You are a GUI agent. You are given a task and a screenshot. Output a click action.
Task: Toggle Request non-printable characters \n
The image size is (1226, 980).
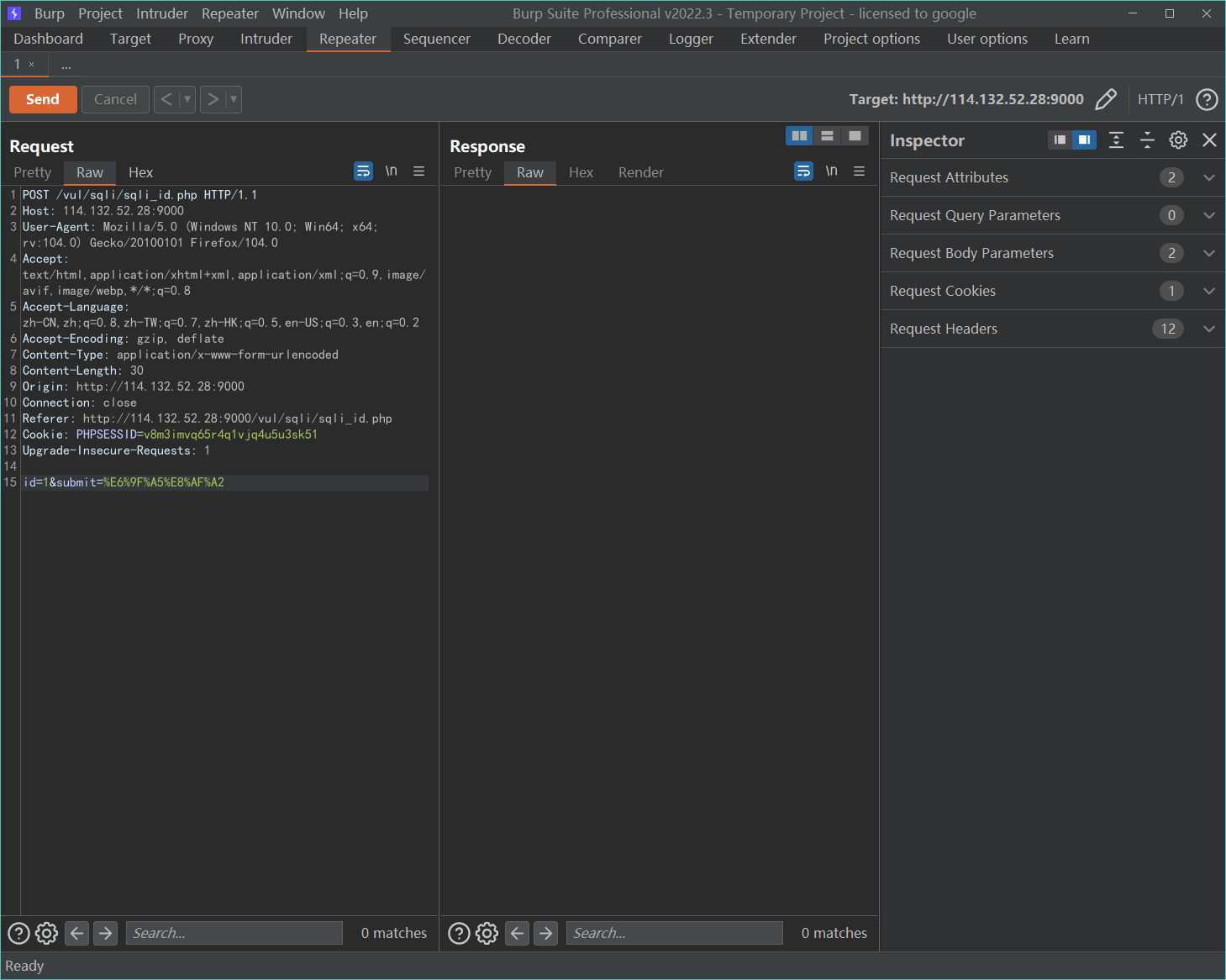coord(392,171)
